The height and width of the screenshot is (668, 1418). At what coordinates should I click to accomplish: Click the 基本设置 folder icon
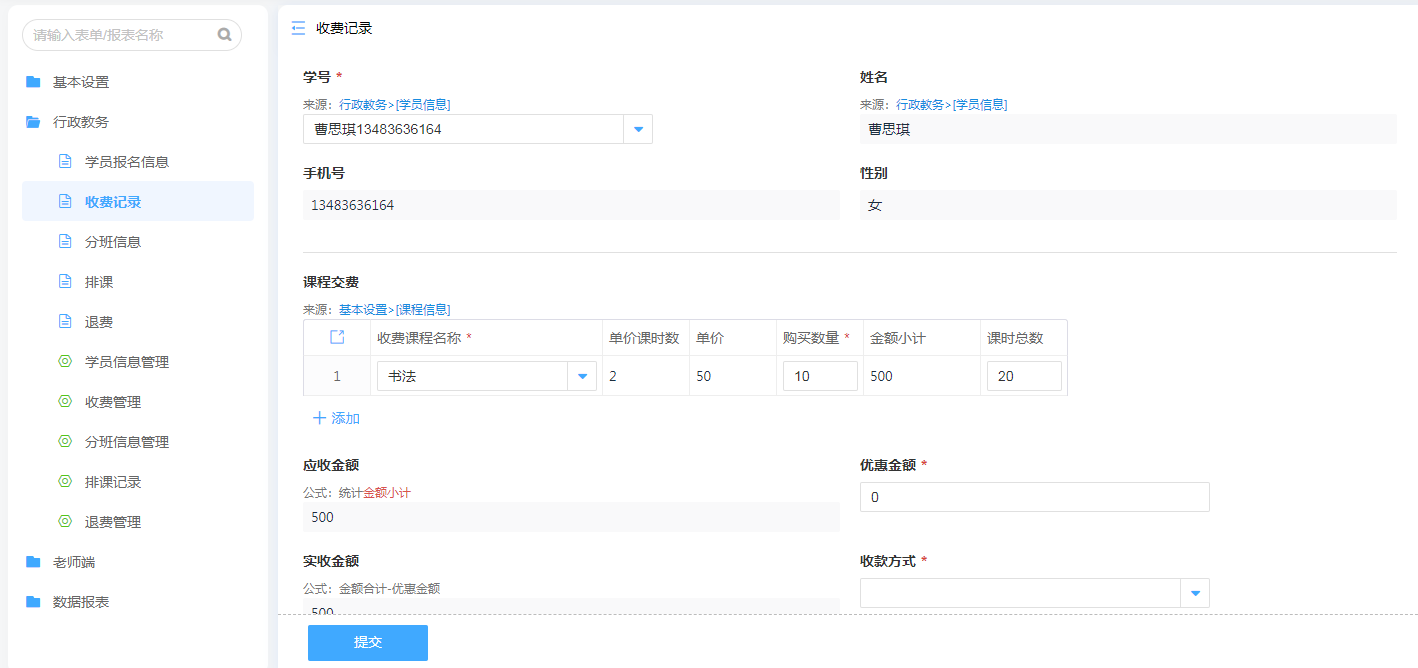click(33, 82)
